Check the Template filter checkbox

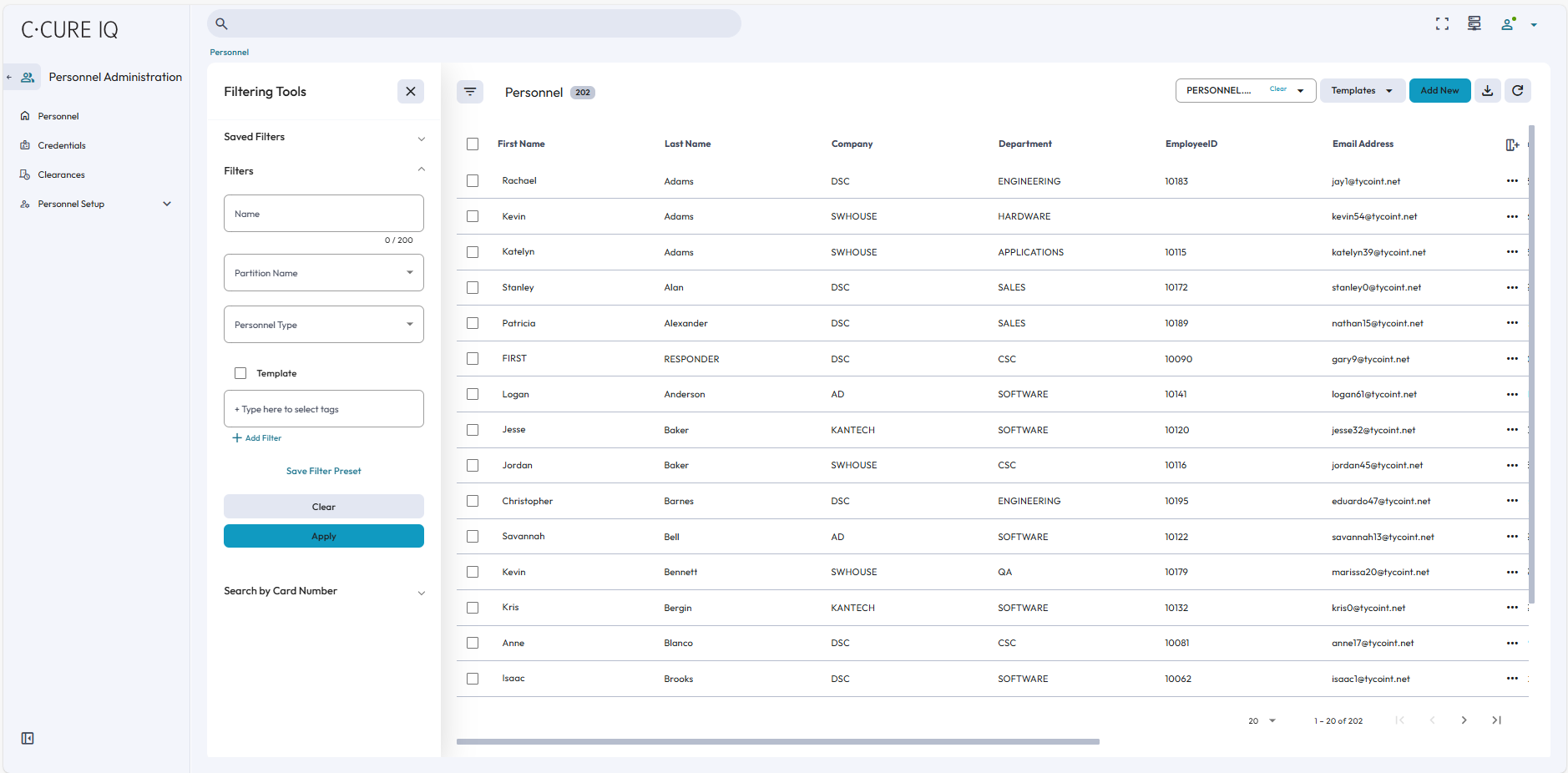pos(240,373)
